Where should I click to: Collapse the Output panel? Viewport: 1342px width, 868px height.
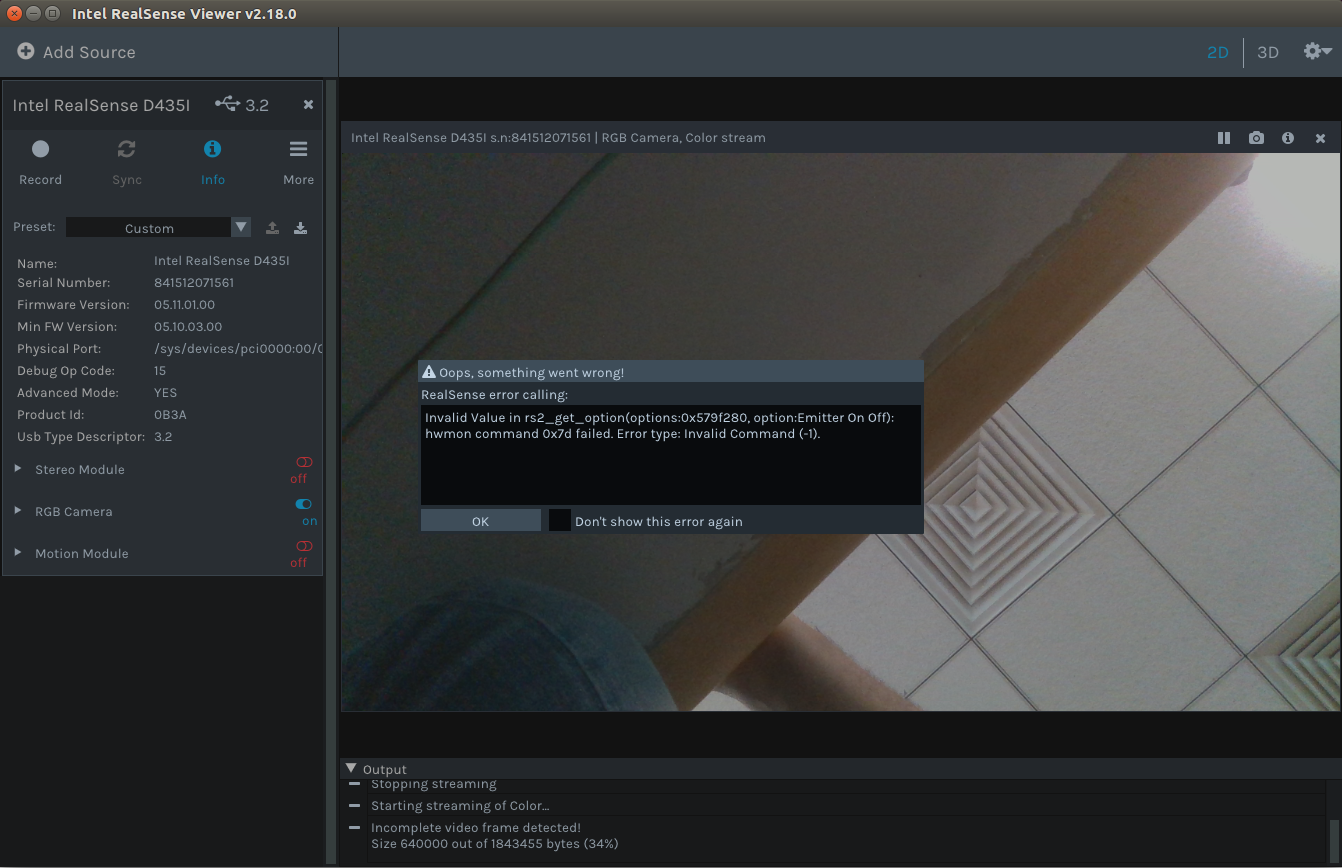pos(351,767)
